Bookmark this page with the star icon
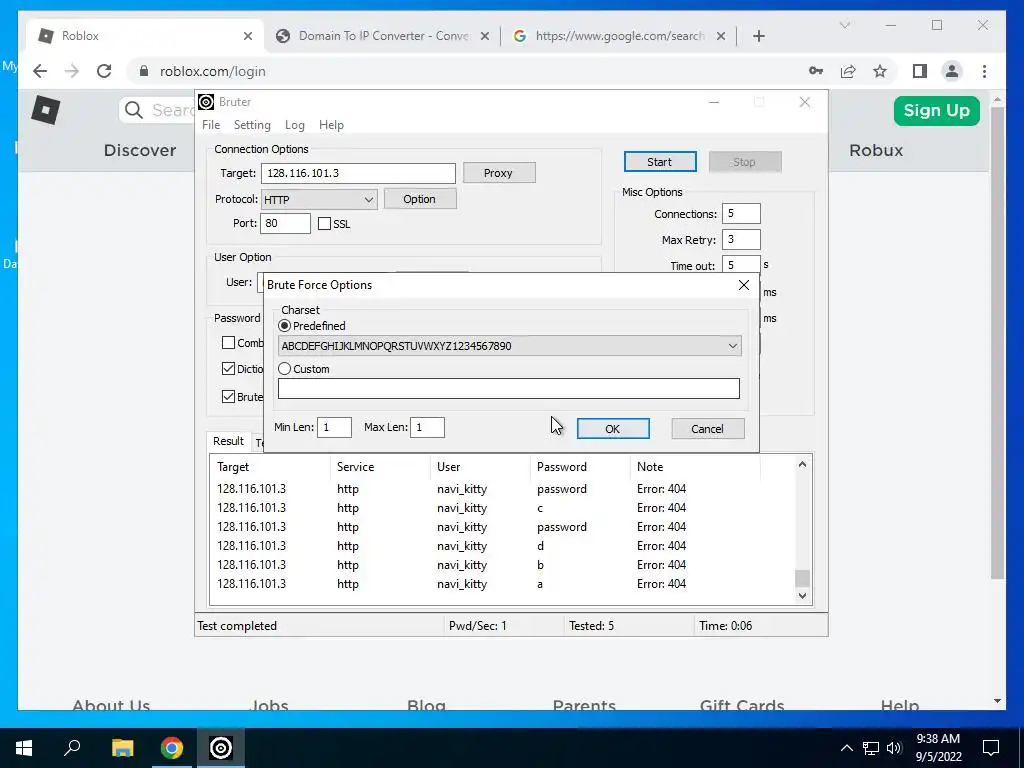The height and width of the screenshot is (768, 1024). click(880, 71)
